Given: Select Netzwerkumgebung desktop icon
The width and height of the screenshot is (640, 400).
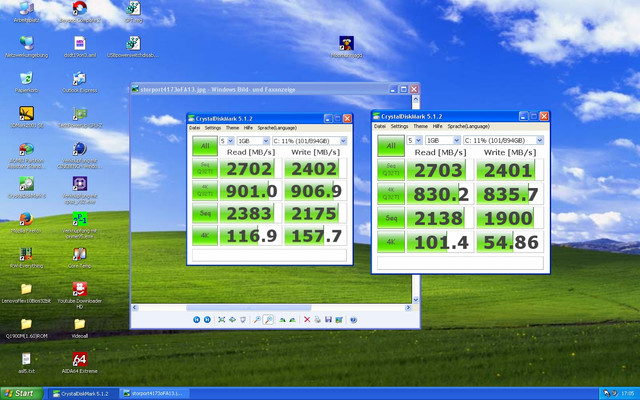Looking at the screenshot, I should point(27,47).
